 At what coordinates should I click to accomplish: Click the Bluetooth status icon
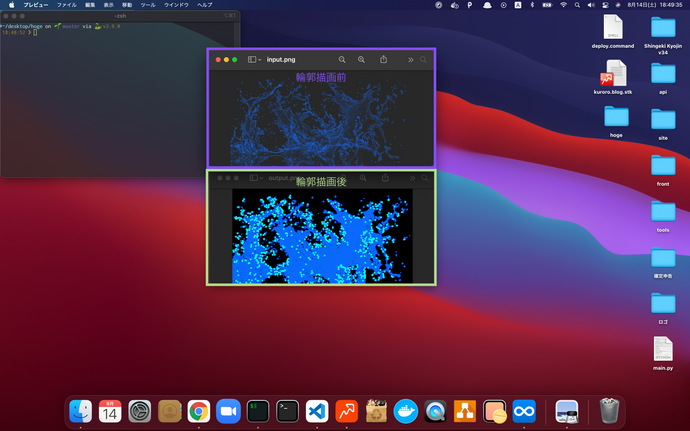532,5
